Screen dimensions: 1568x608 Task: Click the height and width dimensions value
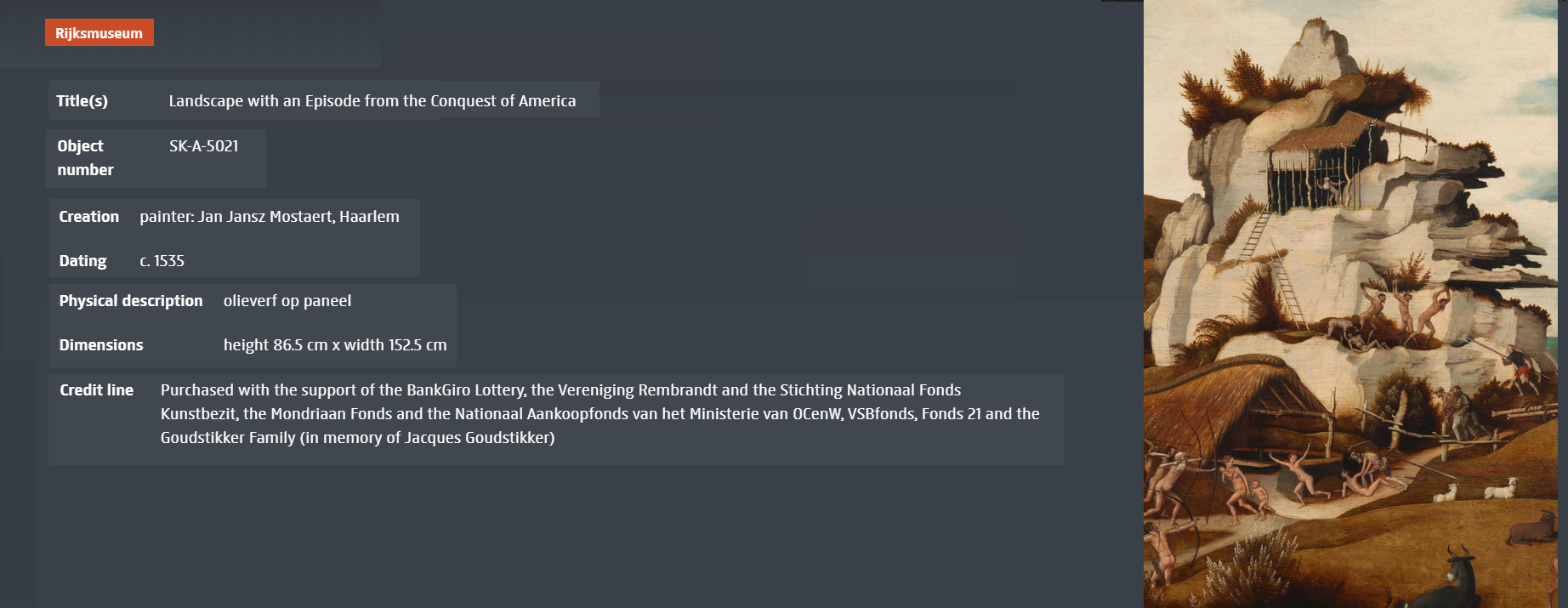pyautogui.click(x=334, y=345)
